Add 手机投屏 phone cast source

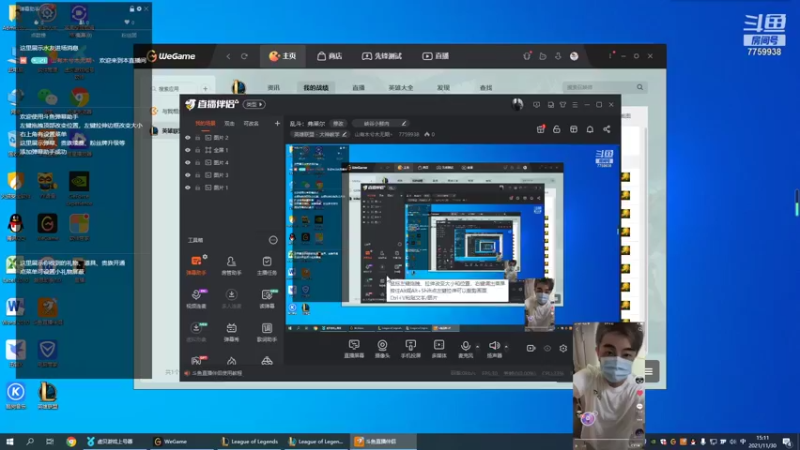411,348
